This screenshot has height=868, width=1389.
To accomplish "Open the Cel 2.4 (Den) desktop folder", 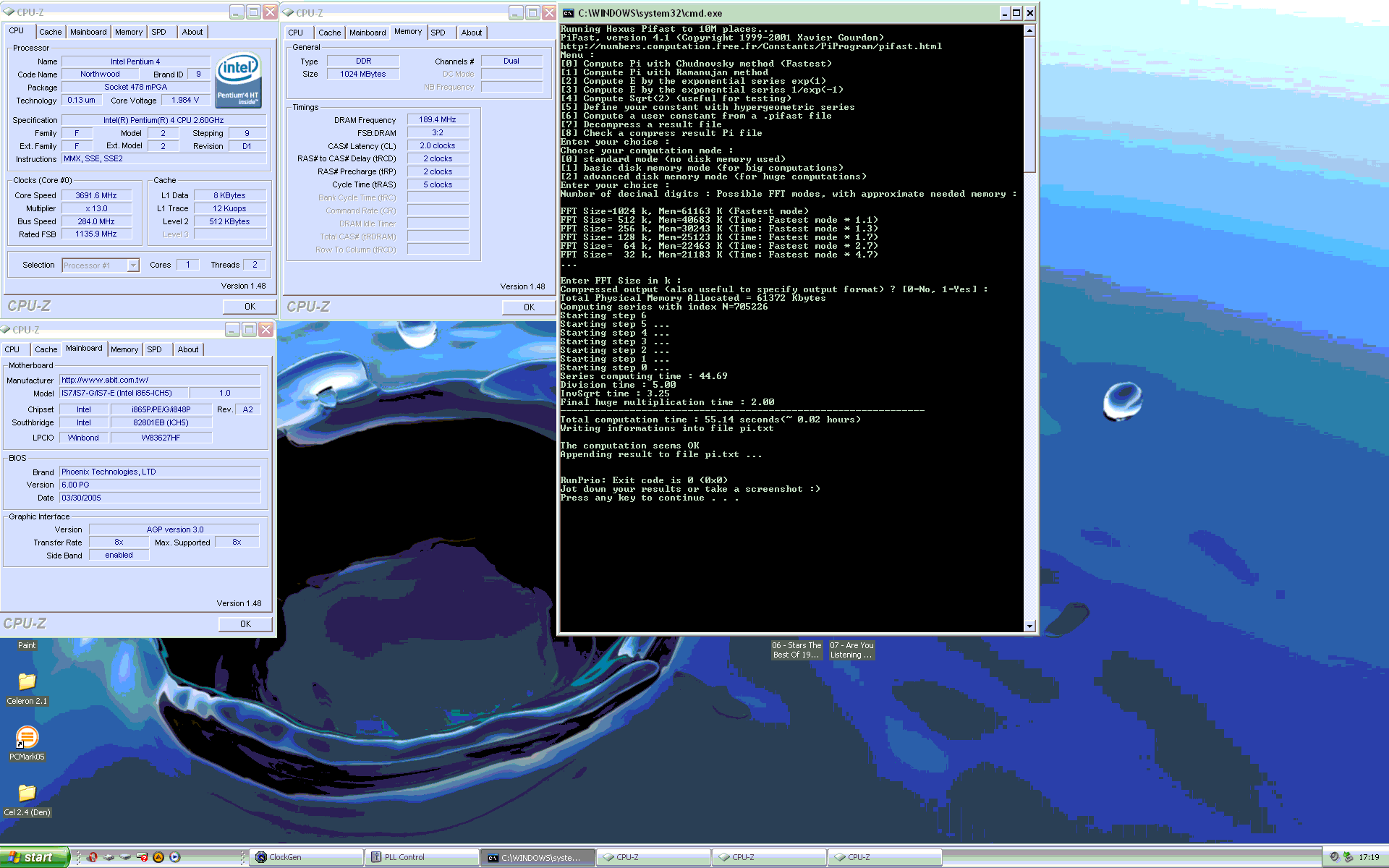I will [27, 799].
